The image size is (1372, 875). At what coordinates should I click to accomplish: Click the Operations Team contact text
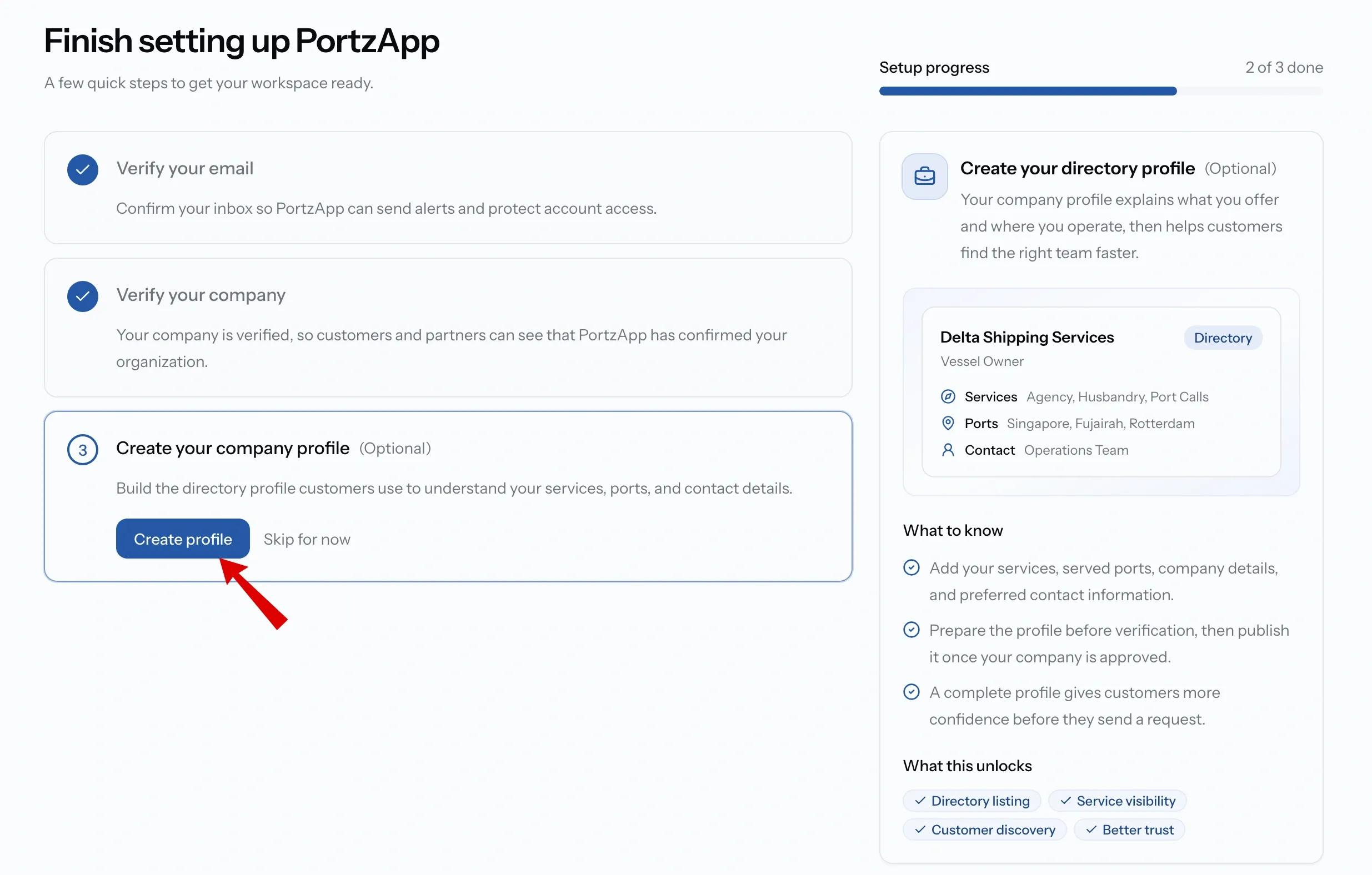coord(1076,450)
